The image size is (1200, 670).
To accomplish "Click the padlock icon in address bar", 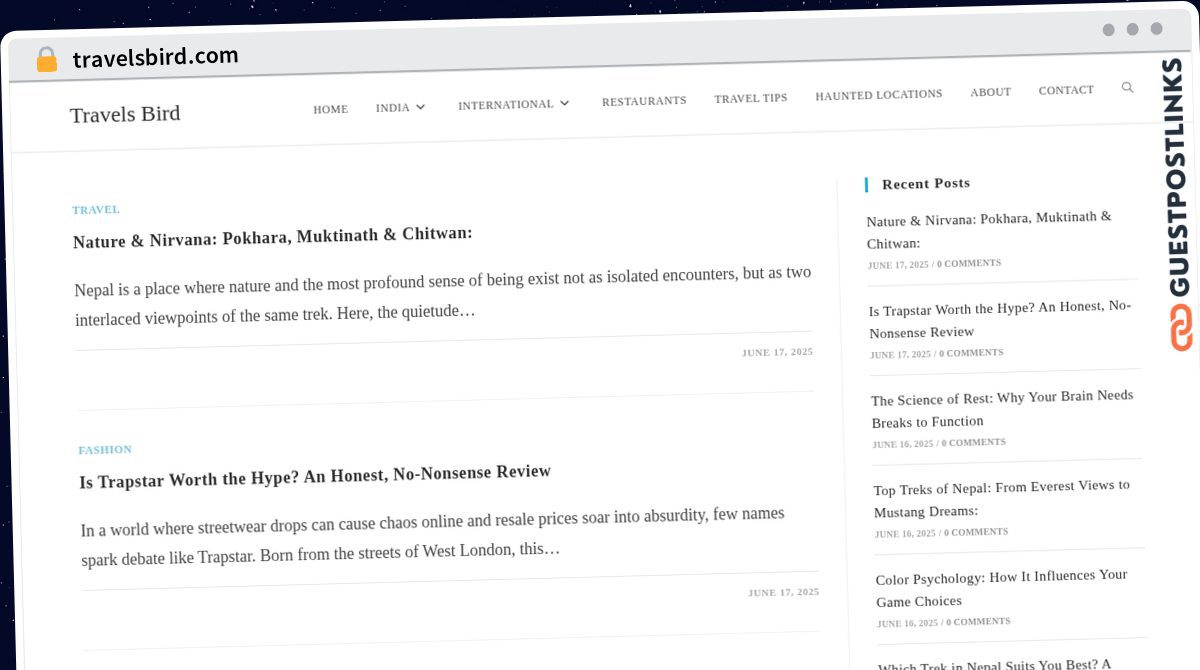I will click(46, 60).
